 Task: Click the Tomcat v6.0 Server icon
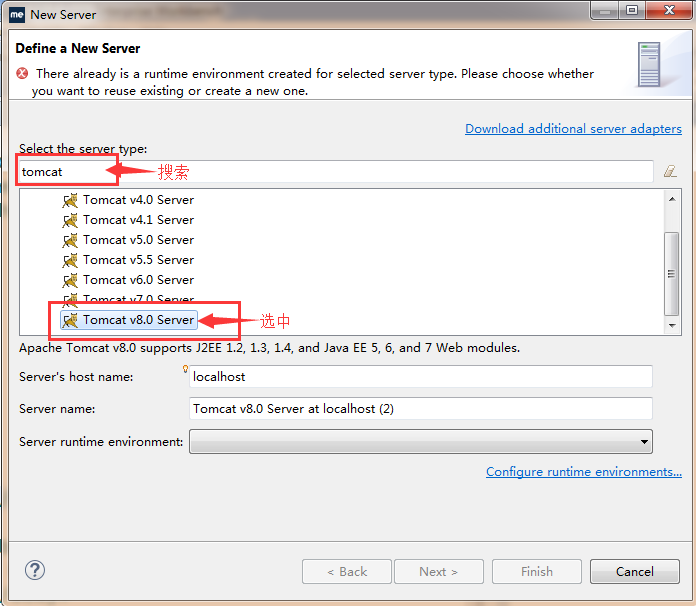70,280
